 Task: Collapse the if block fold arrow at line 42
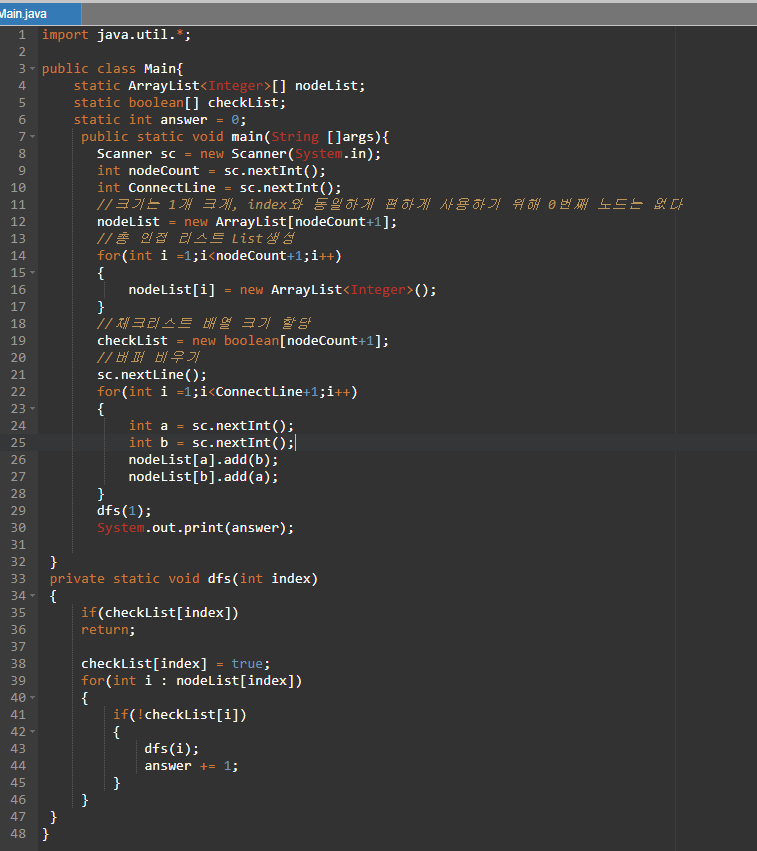[x=33, y=732]
